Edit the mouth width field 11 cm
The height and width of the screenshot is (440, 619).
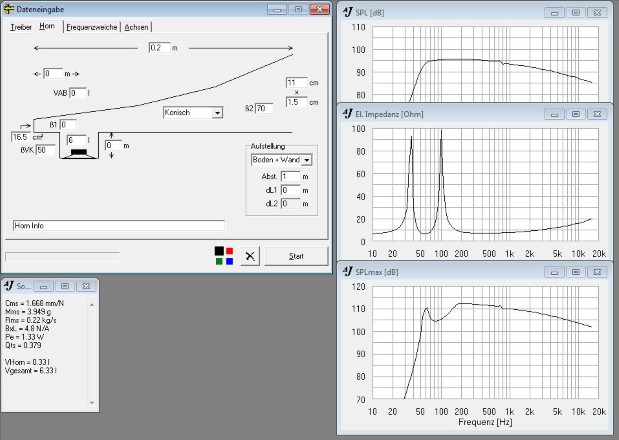(296, 82)
